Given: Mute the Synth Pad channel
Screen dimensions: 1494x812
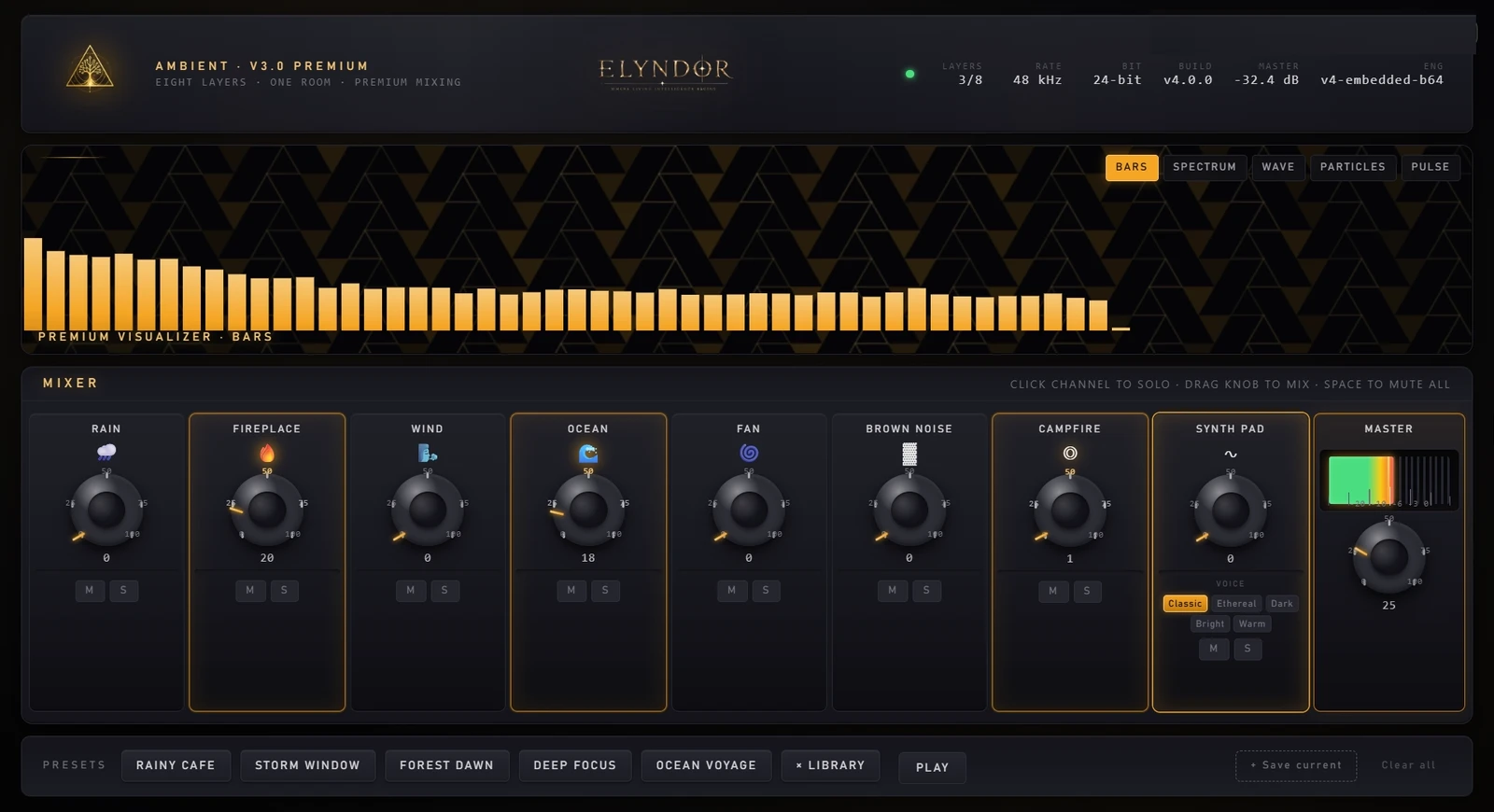Looking at the screenshot, I should (1214, 649).
